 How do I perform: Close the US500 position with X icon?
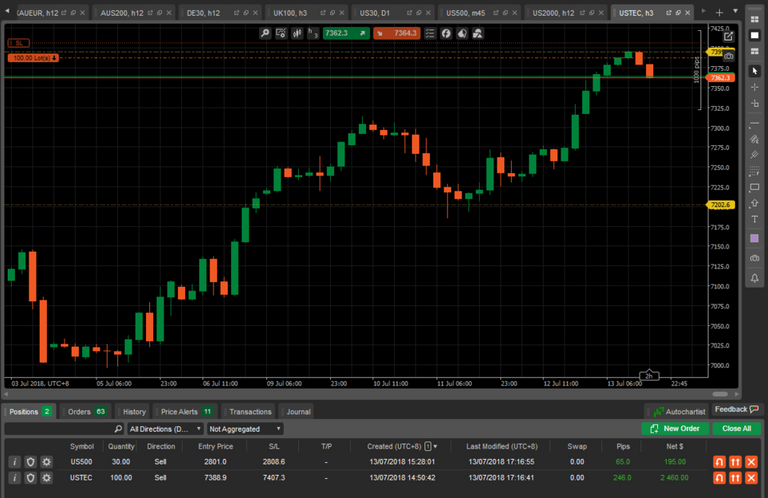tap(753, 461)
